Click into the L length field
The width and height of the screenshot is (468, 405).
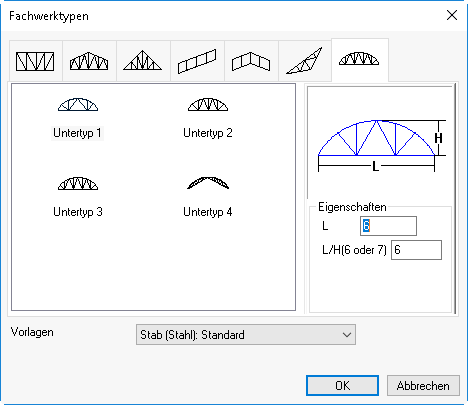(388, 226)
